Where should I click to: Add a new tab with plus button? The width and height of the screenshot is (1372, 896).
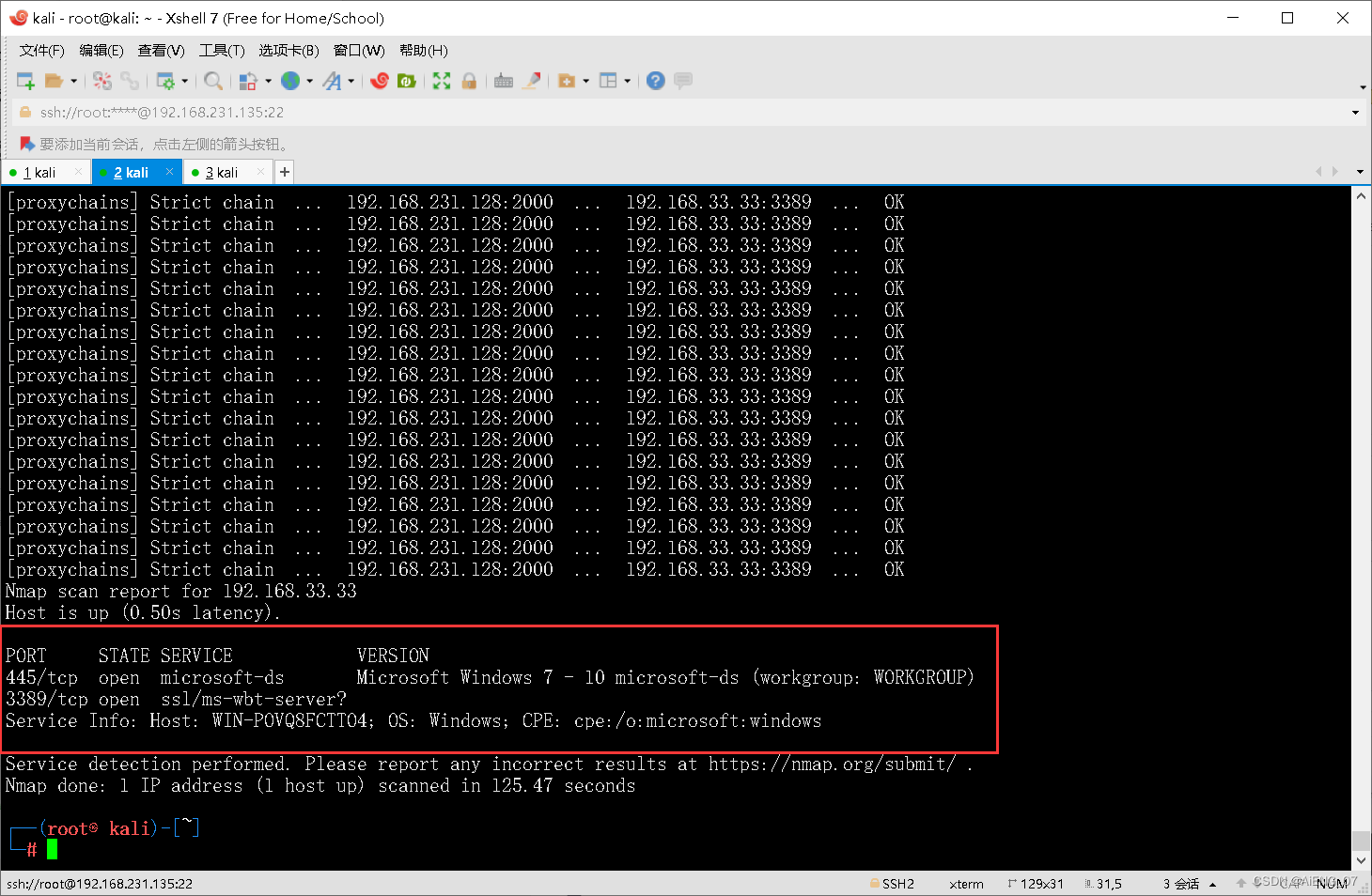point(285,172)
